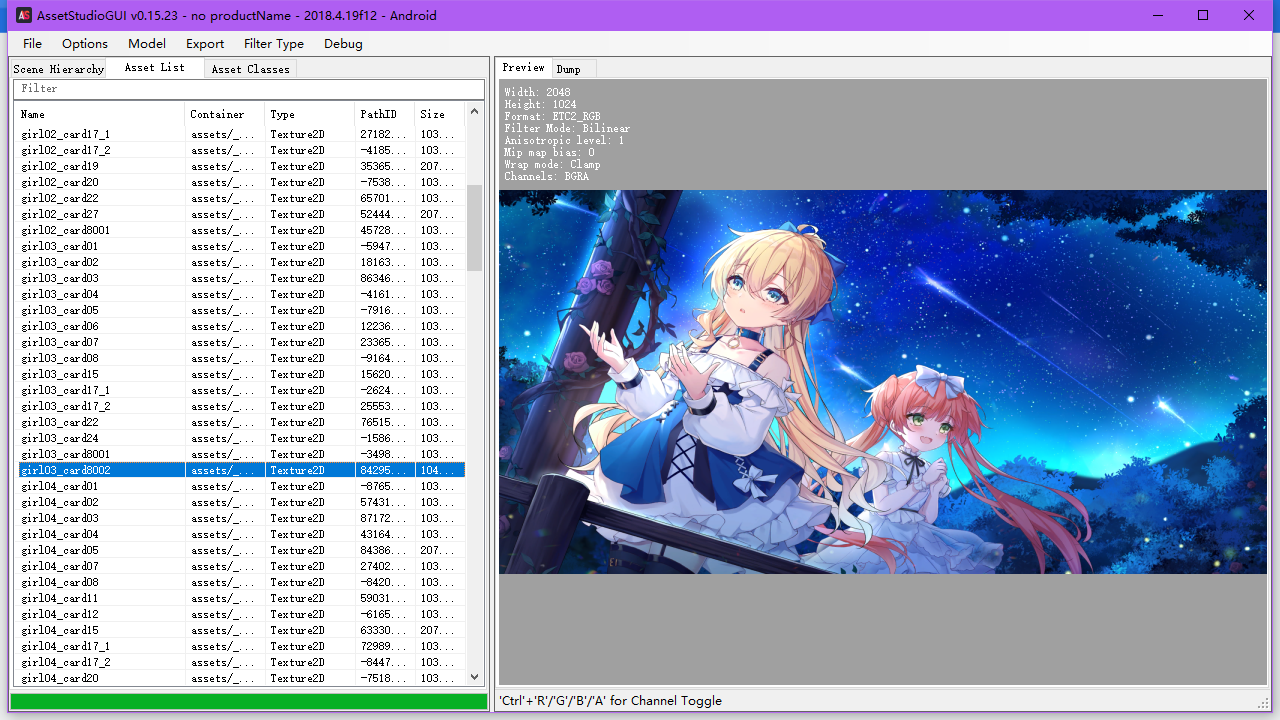This screenshot has width=1280, height=720.
Task: Open the File menu
Action: [33, 44]
